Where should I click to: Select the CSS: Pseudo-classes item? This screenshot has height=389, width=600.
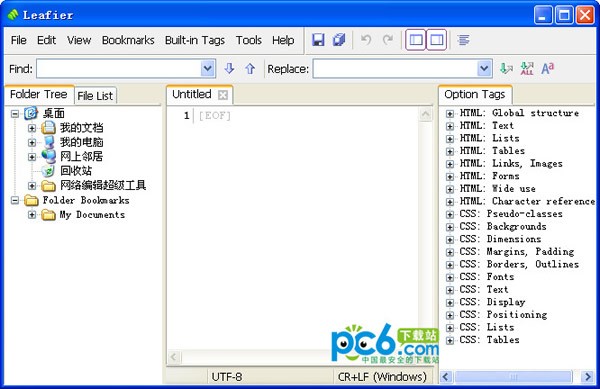(x=511, y=214)
